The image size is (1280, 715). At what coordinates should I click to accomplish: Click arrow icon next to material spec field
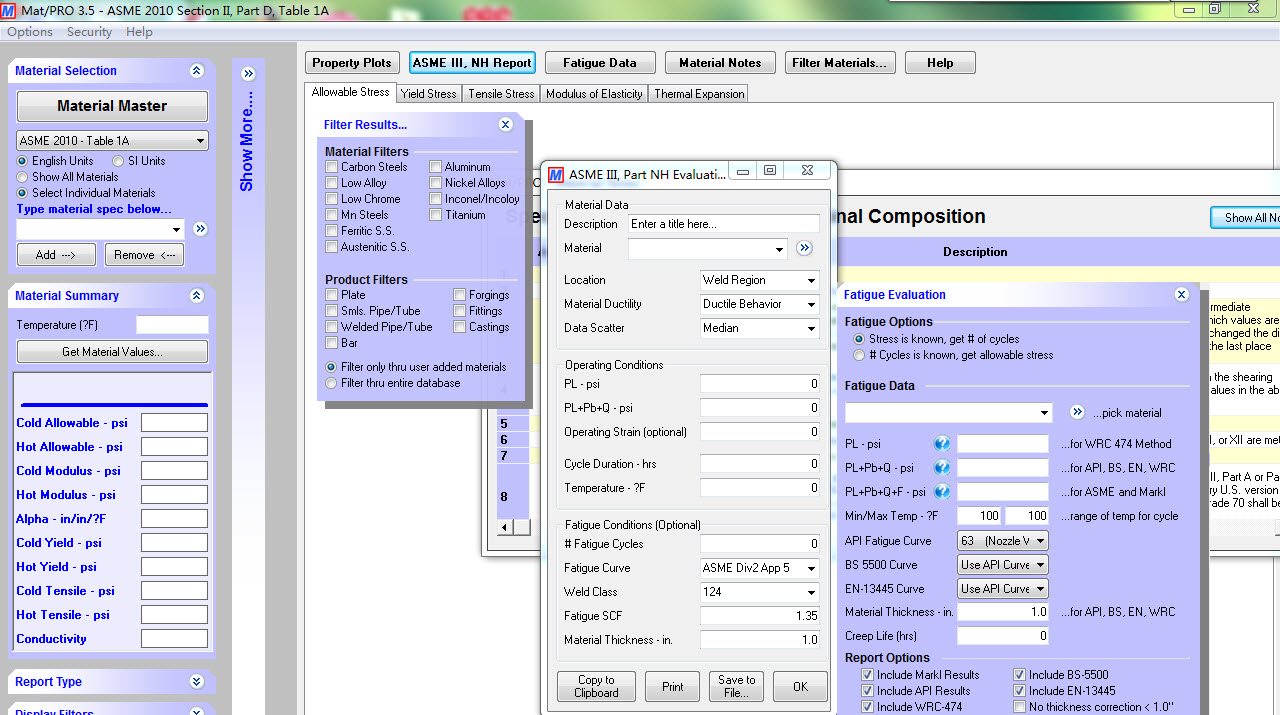[x=200, y=229]
